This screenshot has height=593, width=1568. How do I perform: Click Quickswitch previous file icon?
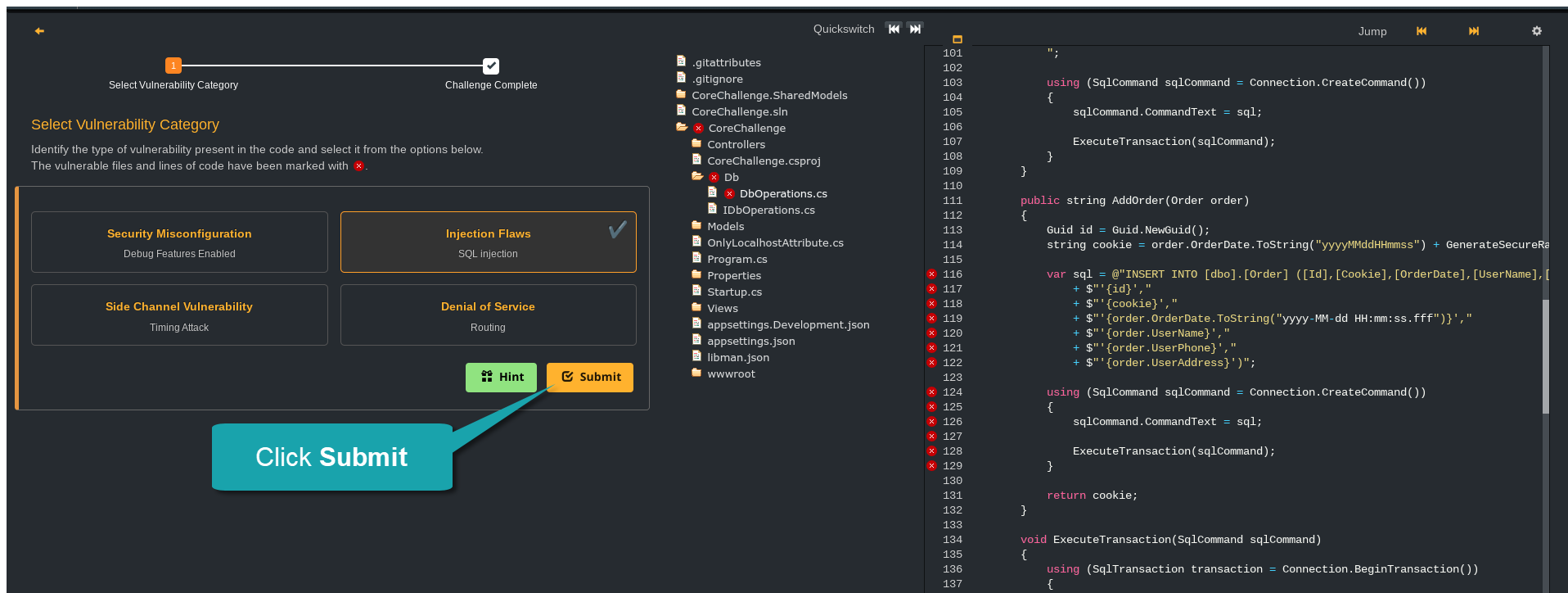click(x=894, y=29)
